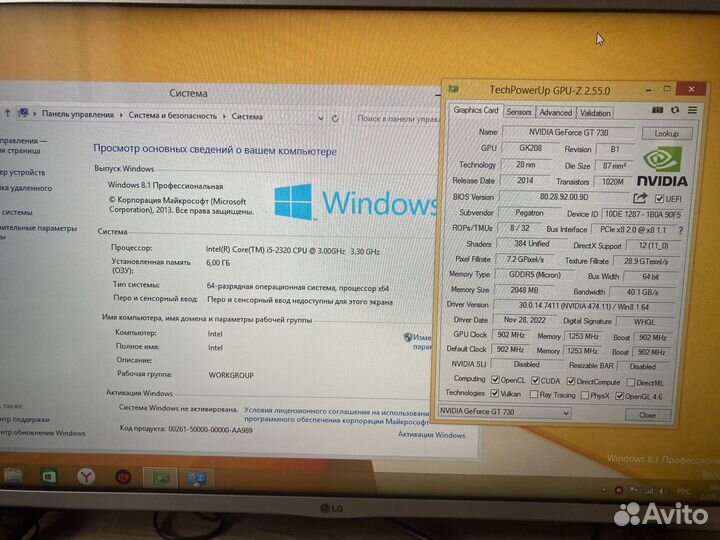Toggle the CUDA checkbox
Image resolution: width=720 pixels, height=540 pixels.
point(535,380)
